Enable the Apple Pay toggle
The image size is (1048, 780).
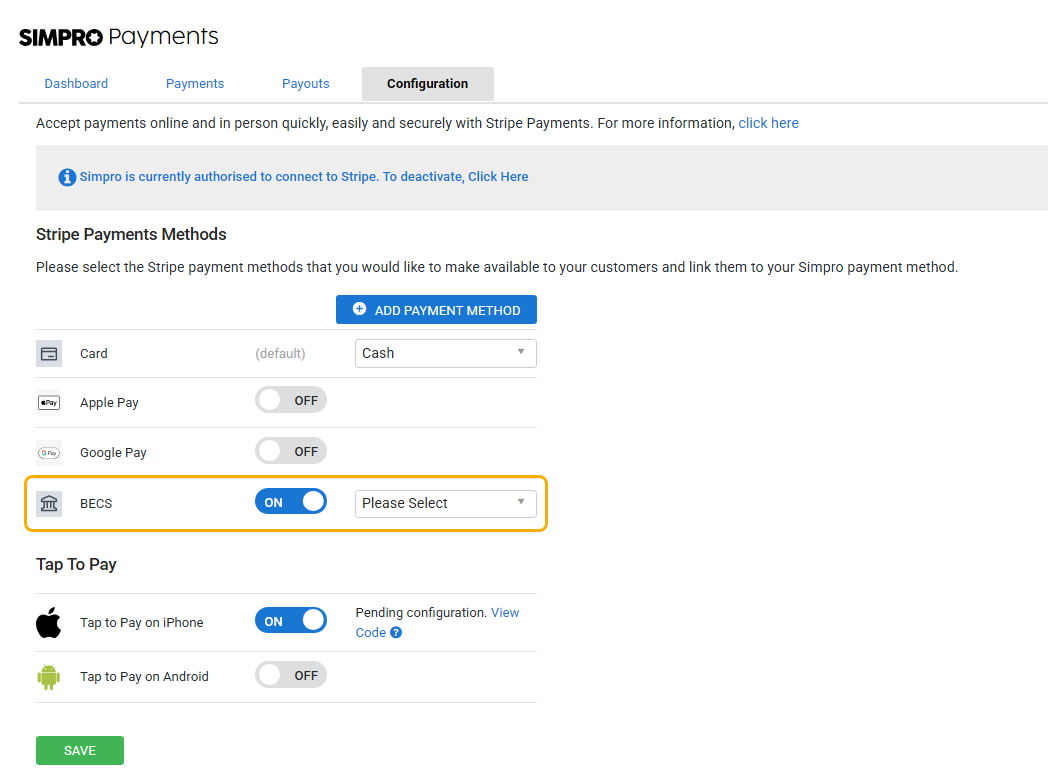tap(290, 400)
